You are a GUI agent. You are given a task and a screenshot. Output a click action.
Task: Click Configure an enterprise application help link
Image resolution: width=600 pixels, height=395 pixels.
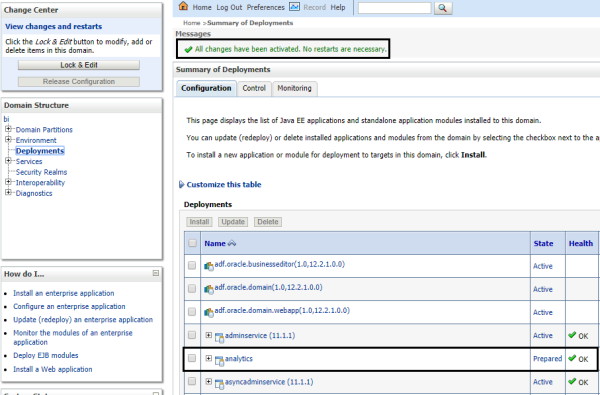coord(69,307)
